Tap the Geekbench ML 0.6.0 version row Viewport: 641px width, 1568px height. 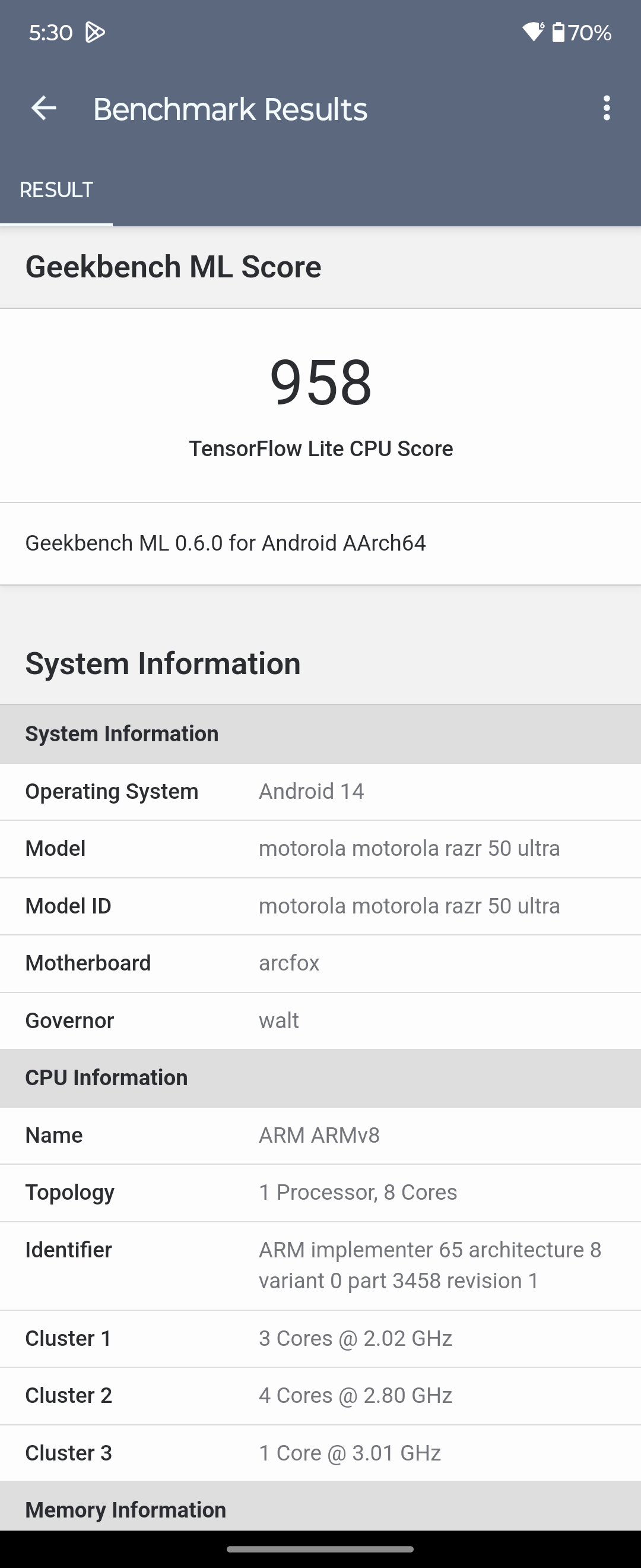(x=320, y=543)
